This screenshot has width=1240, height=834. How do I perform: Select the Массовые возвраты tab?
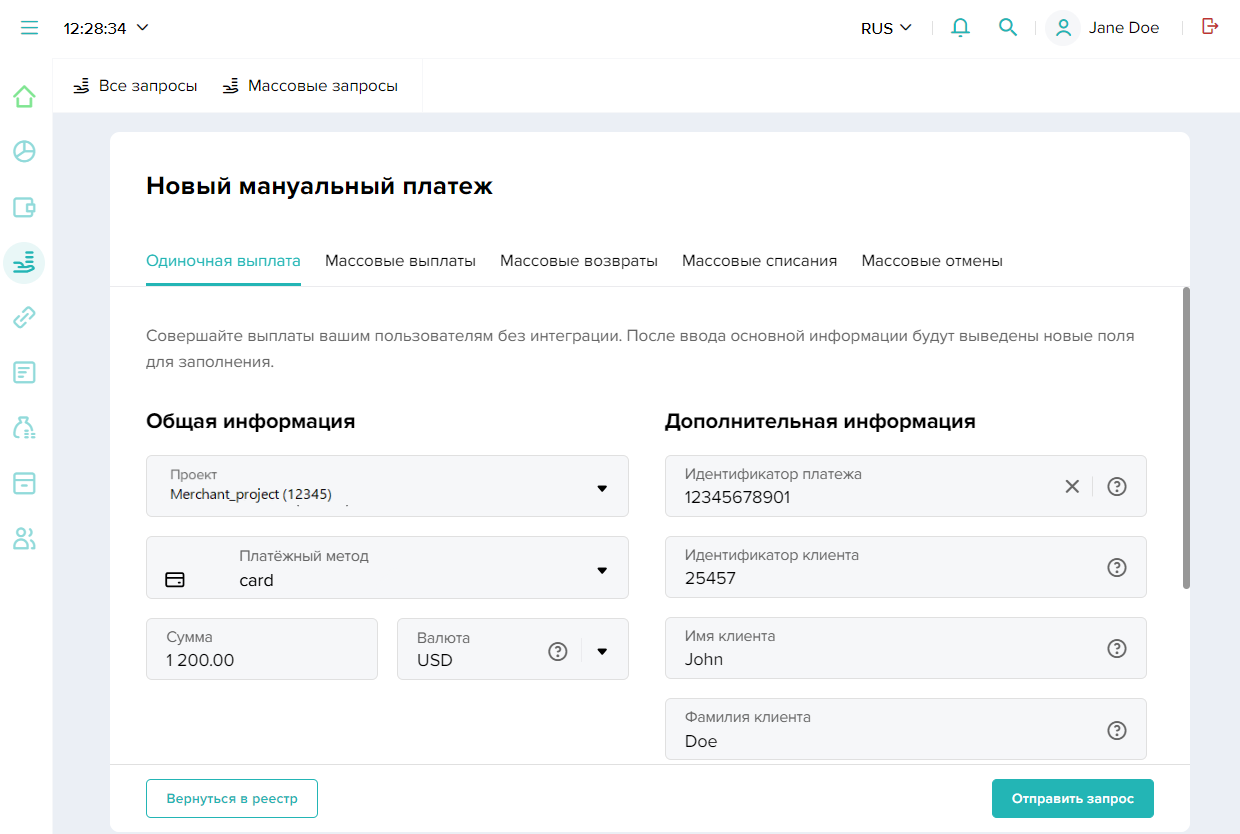point(579,261)
